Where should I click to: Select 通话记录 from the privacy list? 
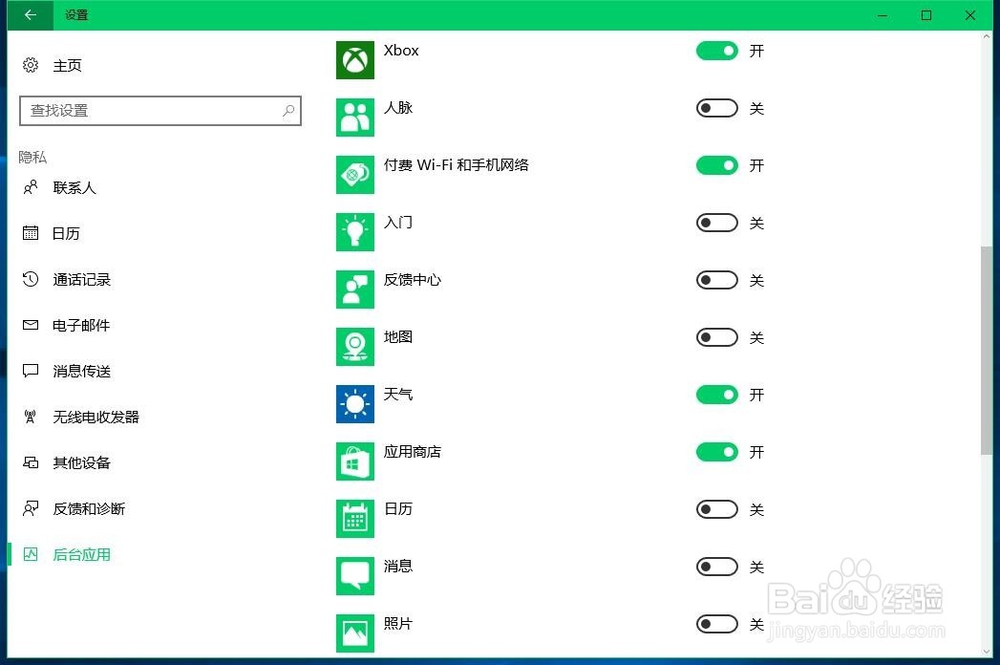pos(80,279)
